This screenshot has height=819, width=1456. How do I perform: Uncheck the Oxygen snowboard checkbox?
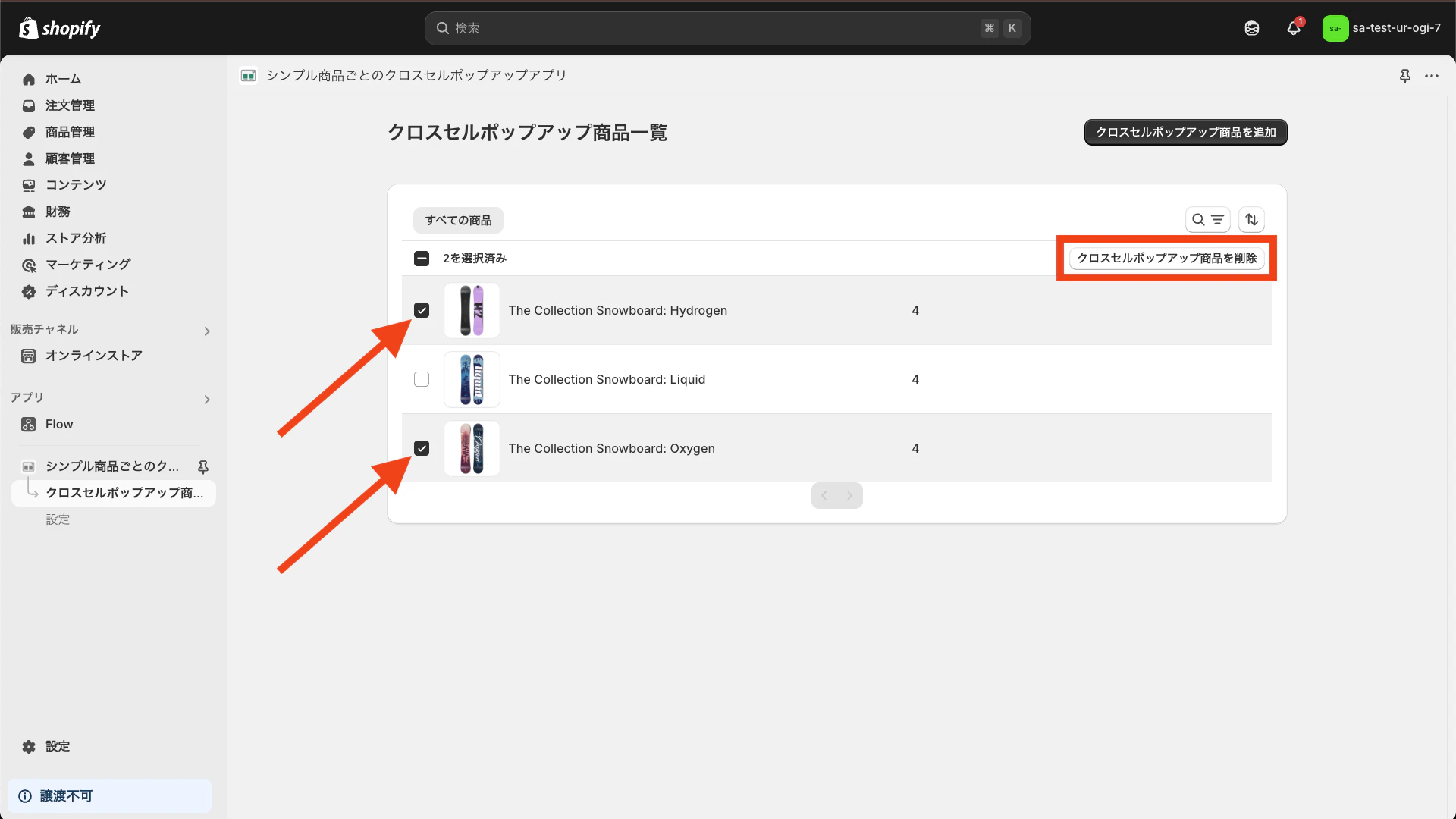422,448
